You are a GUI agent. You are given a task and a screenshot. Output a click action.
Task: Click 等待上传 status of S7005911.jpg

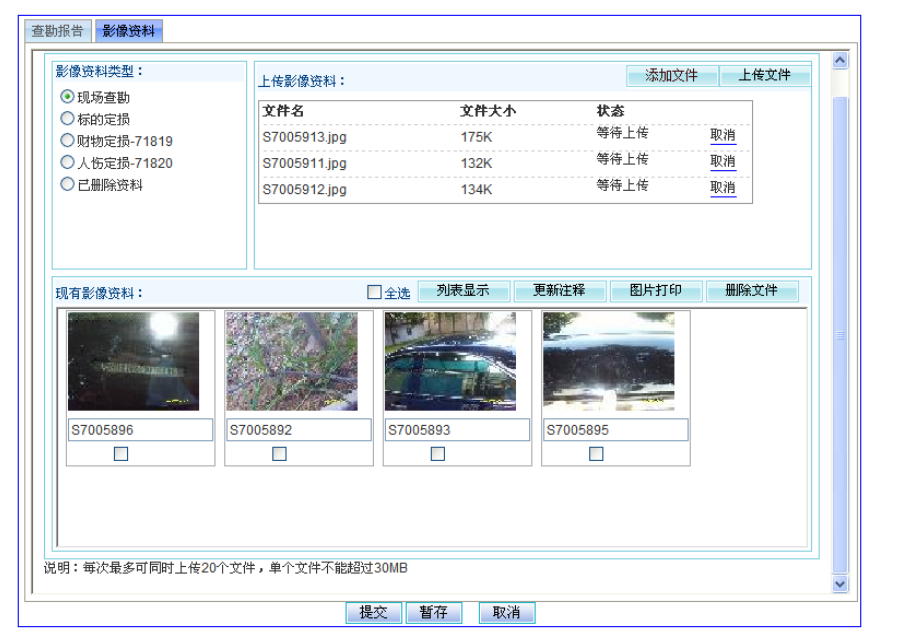pos(622,159)
